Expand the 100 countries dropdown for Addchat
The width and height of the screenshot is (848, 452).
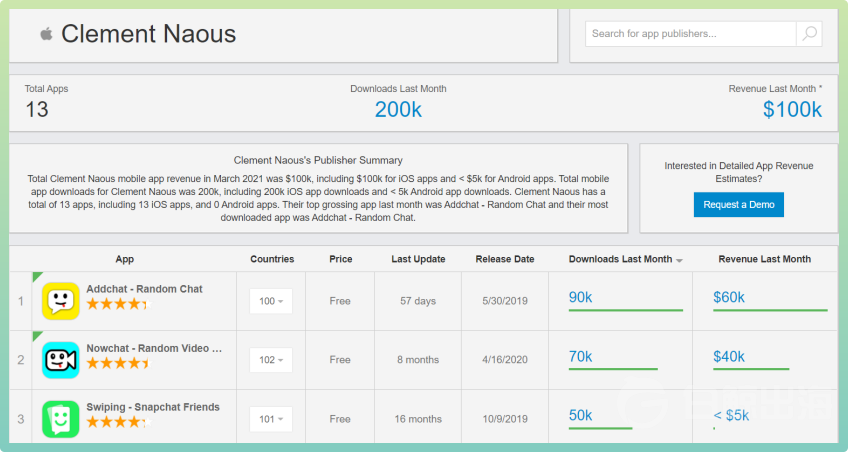coord(271,301)
